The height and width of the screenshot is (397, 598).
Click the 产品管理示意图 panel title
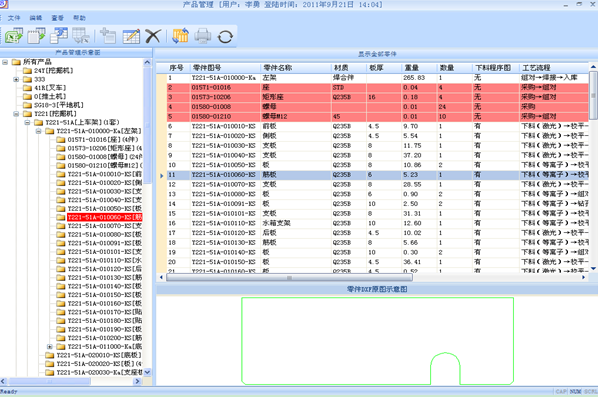[77, 53]
